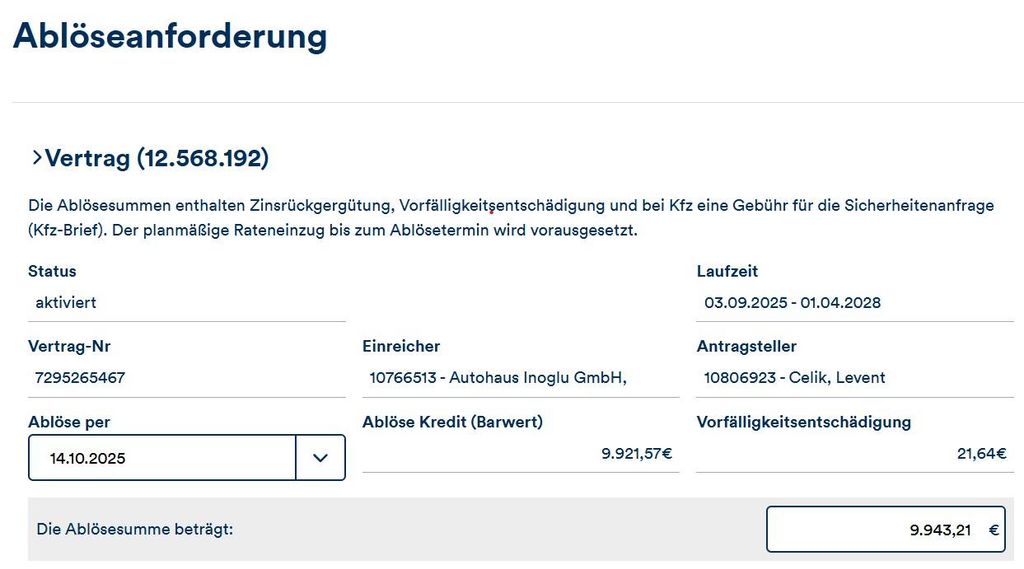Click the Ablöseanforderung page title
The height and width of the screenshot is (569, 1024).
[170, 35]
